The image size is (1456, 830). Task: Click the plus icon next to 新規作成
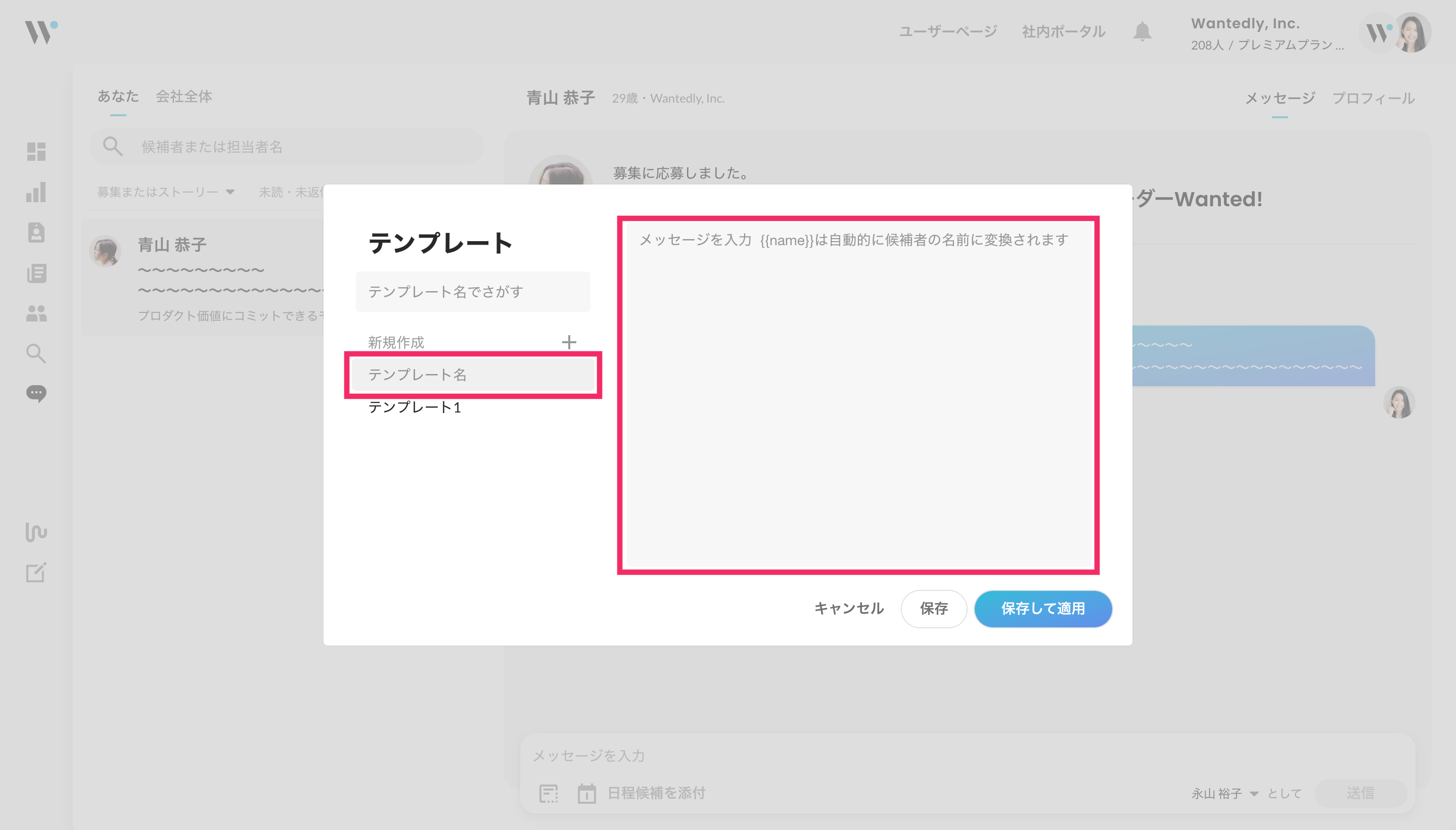(x=568, y=342)
